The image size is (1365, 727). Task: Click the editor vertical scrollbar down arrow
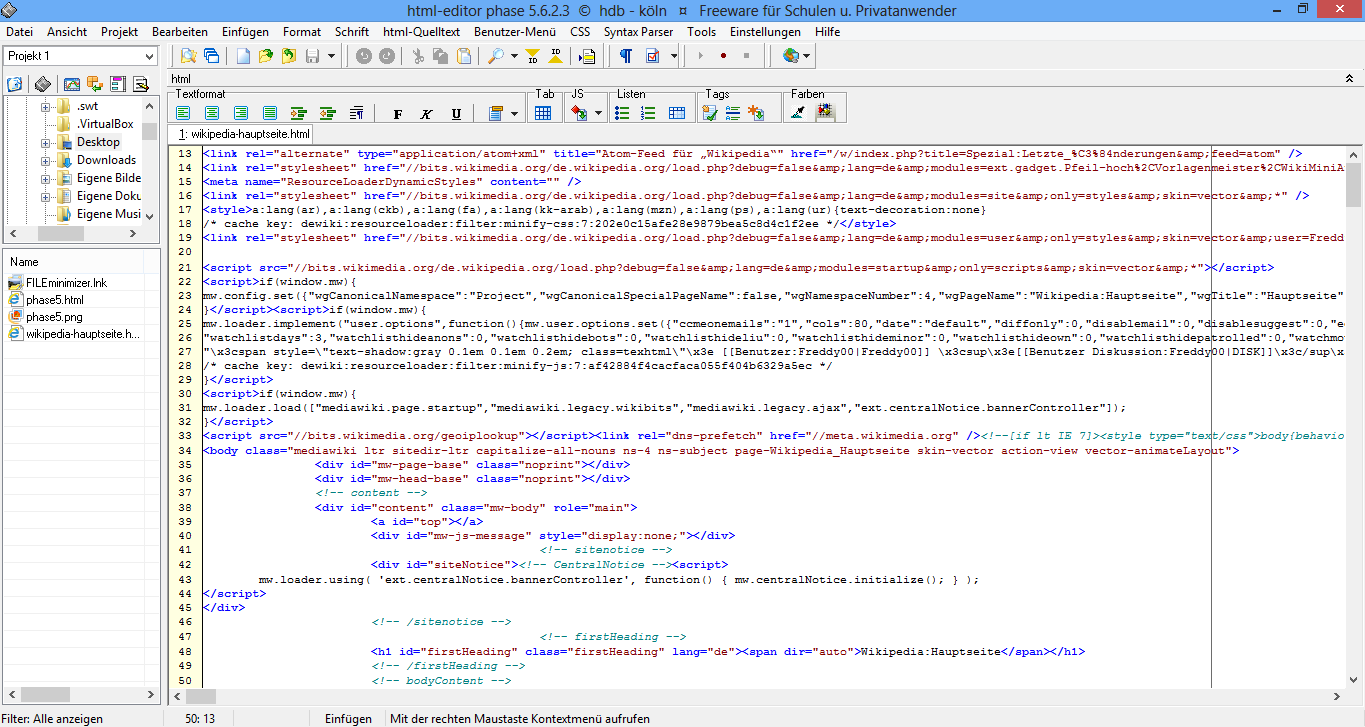coord(1353,678)
